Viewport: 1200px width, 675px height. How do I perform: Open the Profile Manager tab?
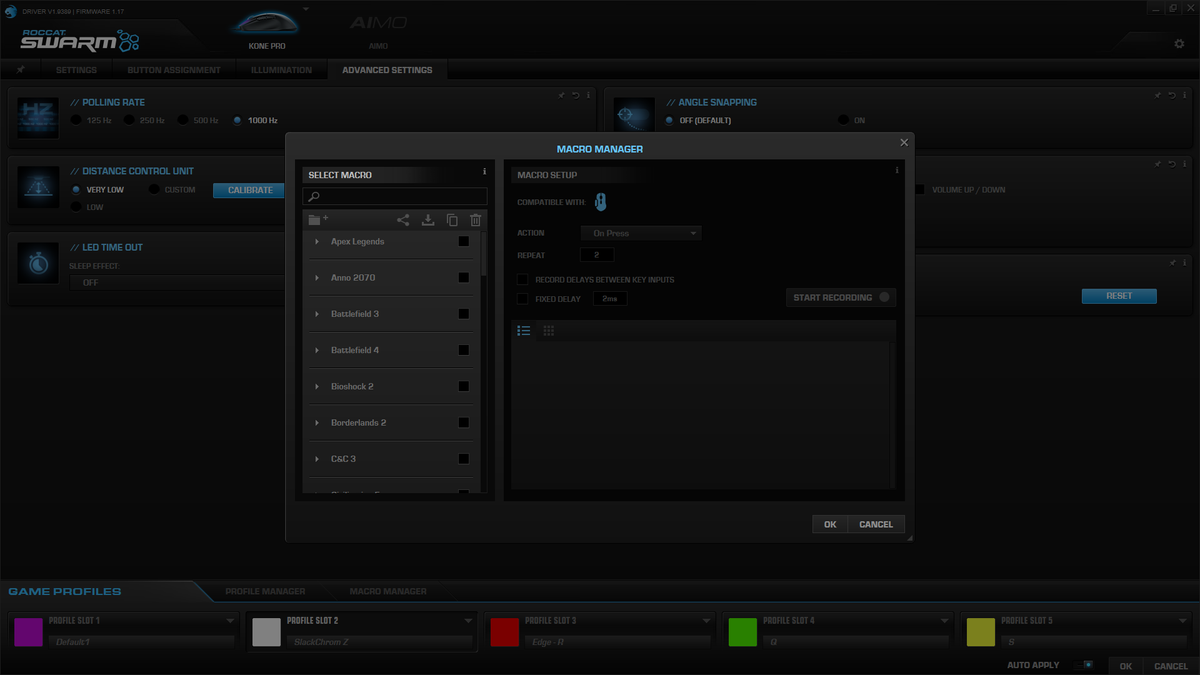pyautogui.click(x=265, y=591)
